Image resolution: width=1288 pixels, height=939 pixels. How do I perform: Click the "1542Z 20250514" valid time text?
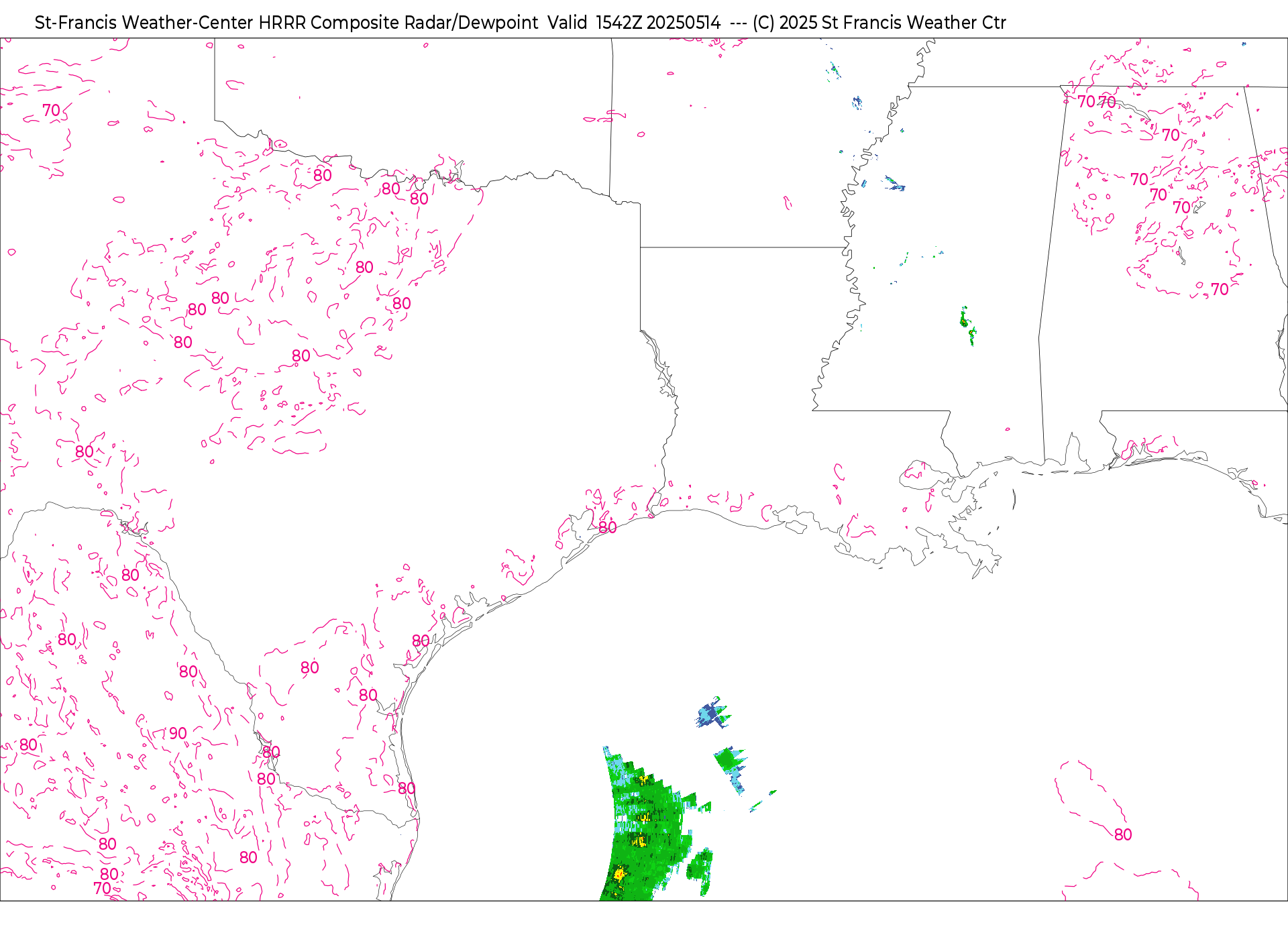pyautogui.click(x=658, y=23)
